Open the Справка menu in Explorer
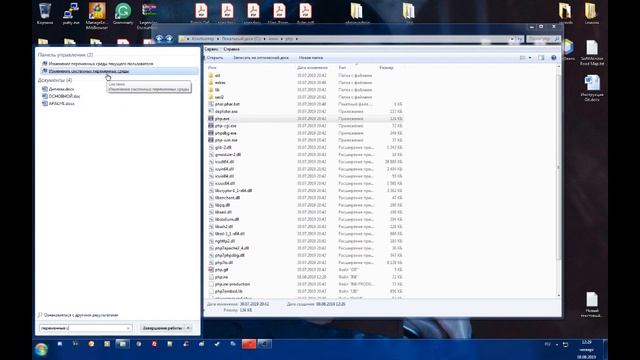 click(x=231, y=49)
